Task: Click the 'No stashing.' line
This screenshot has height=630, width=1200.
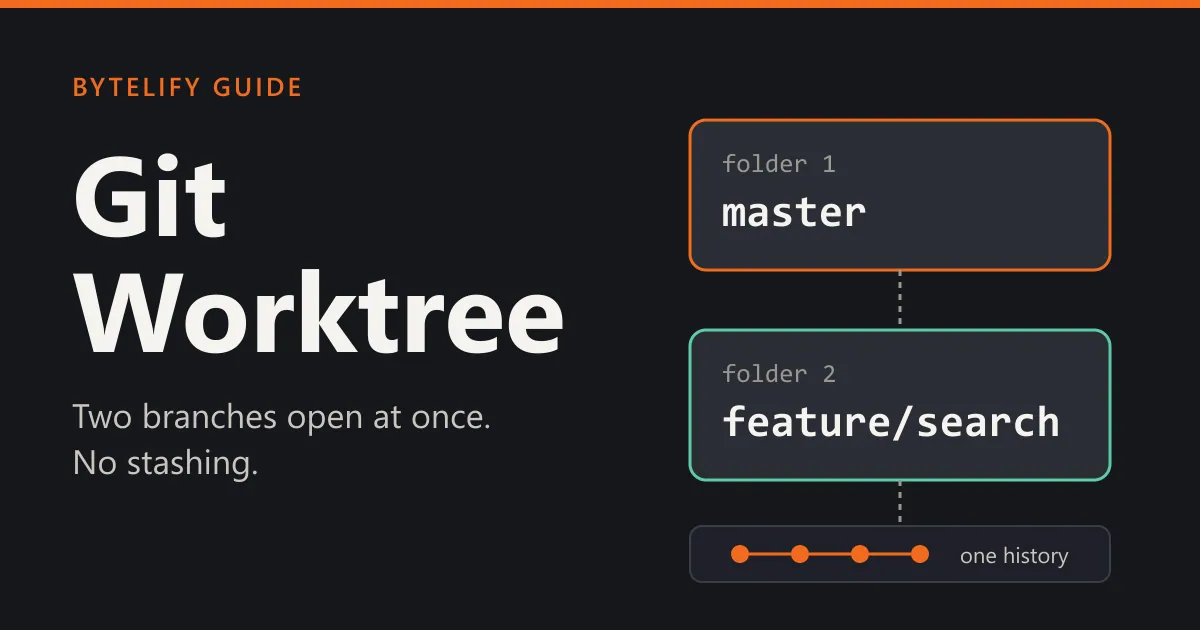Action: pos(166,463)
